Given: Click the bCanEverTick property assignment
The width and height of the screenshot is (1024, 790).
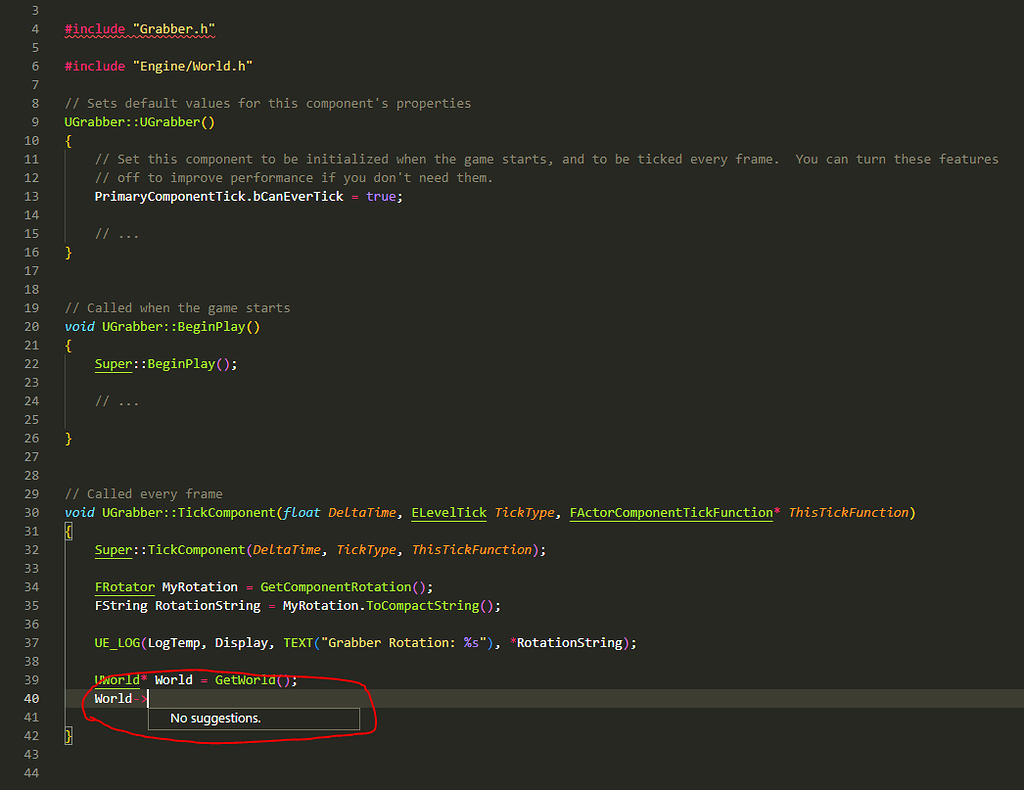Looking at the screenshot, I should click(298, 197).
